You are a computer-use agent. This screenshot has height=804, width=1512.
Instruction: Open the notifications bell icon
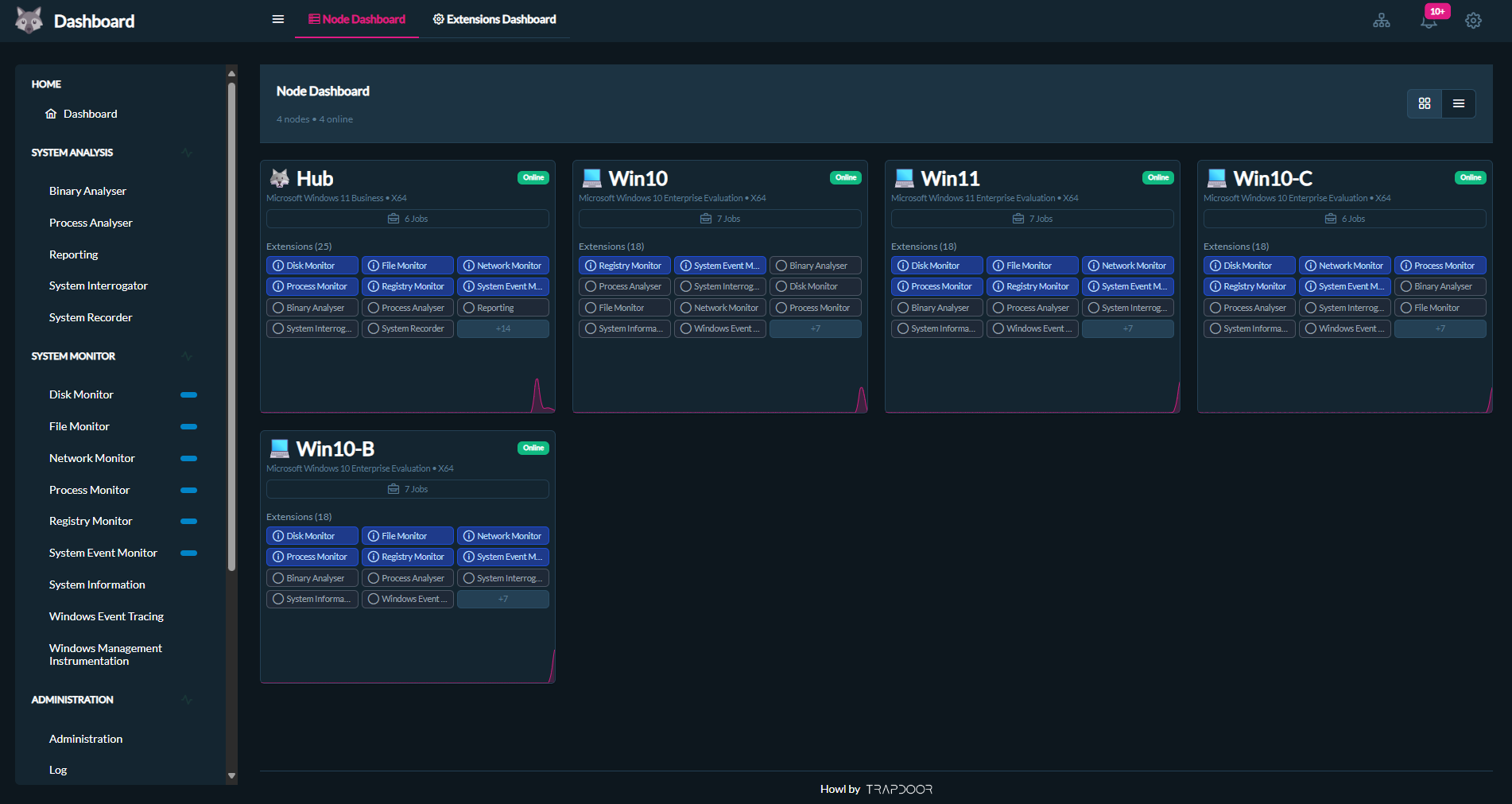click(x=1429, y=21)
